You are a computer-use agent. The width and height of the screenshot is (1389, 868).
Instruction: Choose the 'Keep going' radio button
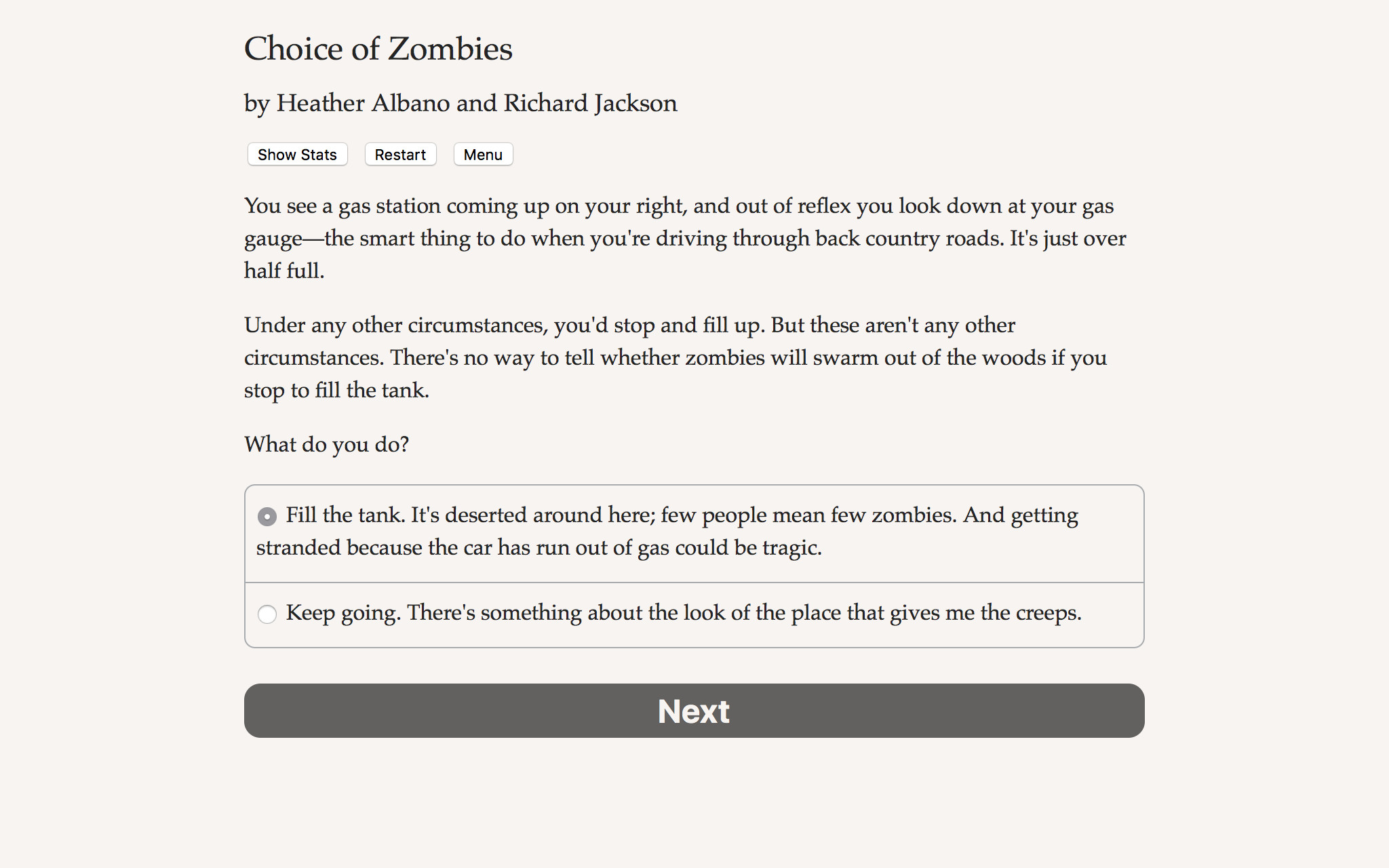tap(267, 614)
